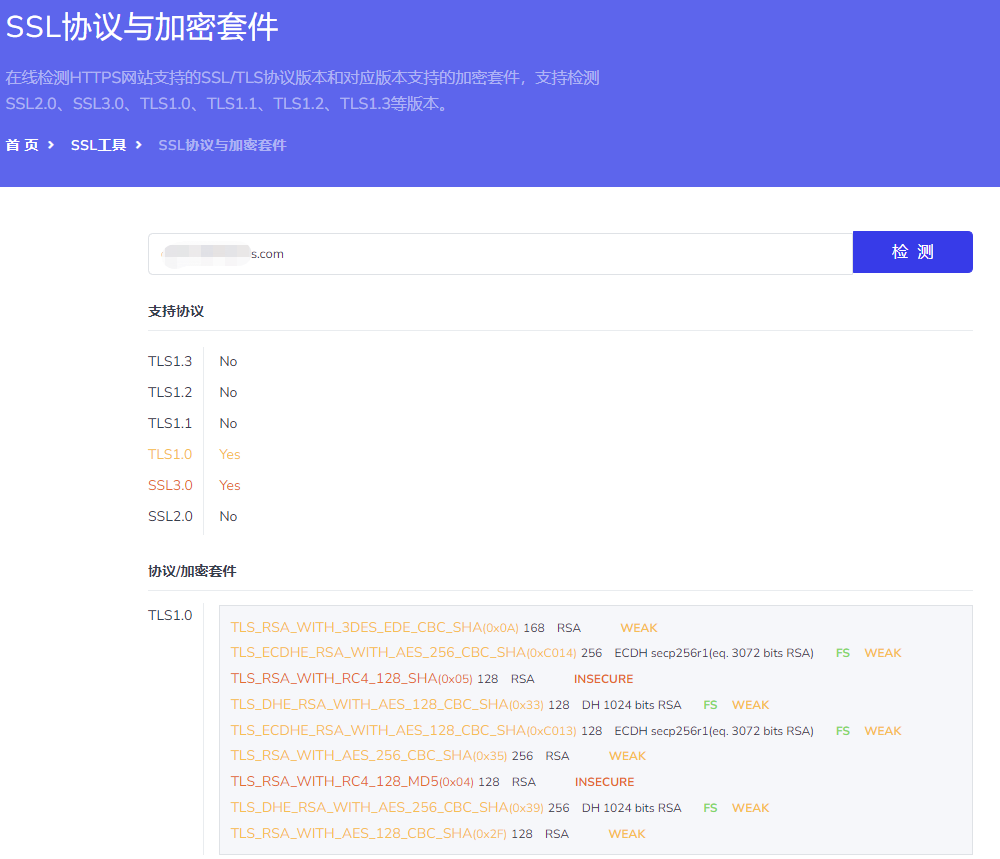This screenshot has height=859, width=1000.
Task: Click the TLS_DHE_RSA_WITH_AES_256_CBC_SHA cipher suite
Action: pyautogui.click(x=369, y=808)
